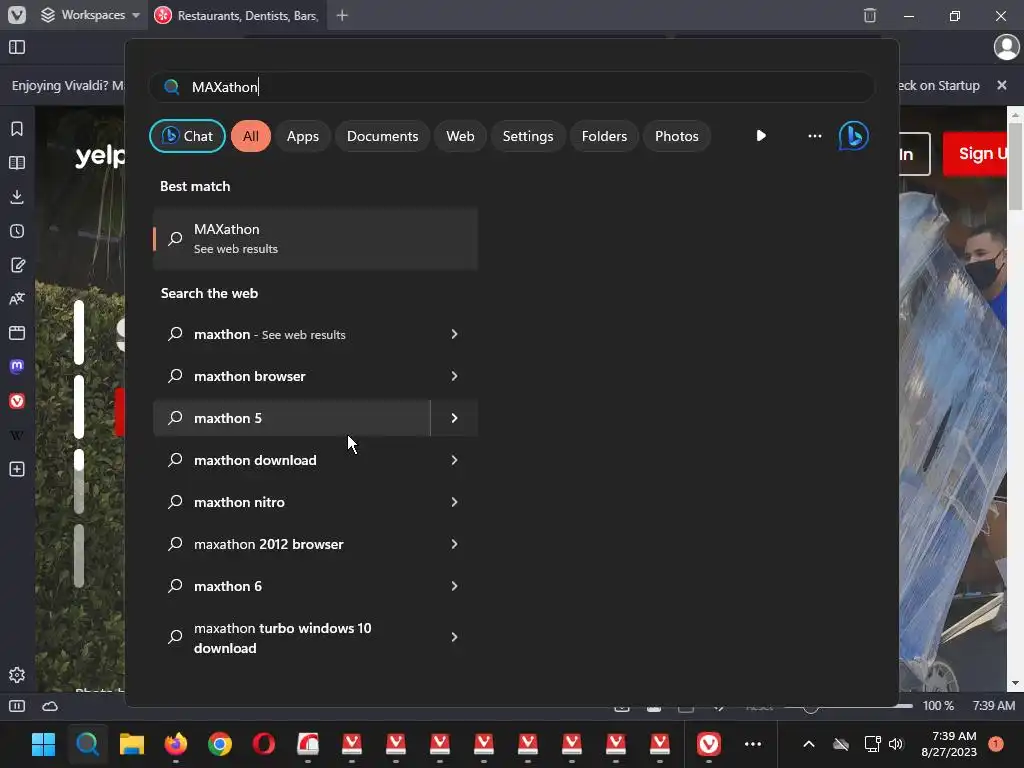Click the taskbar Search icon
The width and height of the screenshot is (1024, 768).
88,744
